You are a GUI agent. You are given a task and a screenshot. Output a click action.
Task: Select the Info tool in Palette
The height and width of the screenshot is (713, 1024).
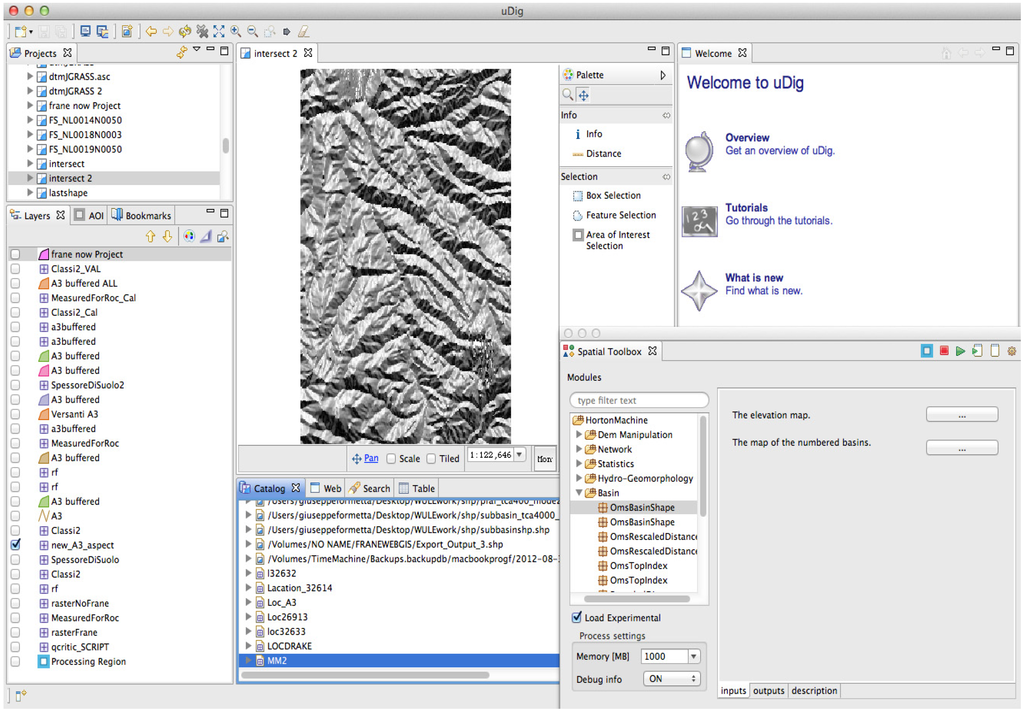594,134
